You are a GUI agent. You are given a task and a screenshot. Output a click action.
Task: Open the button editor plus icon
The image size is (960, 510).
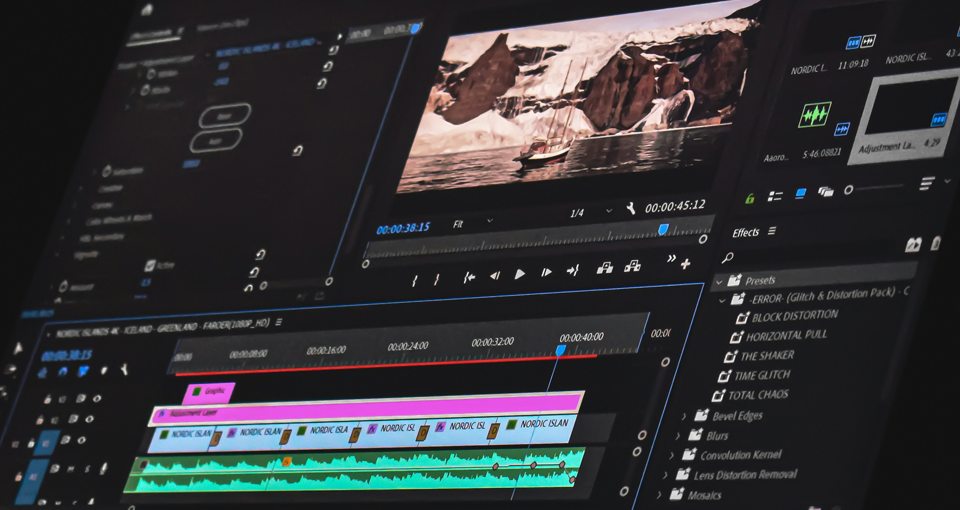click(686, 263)
